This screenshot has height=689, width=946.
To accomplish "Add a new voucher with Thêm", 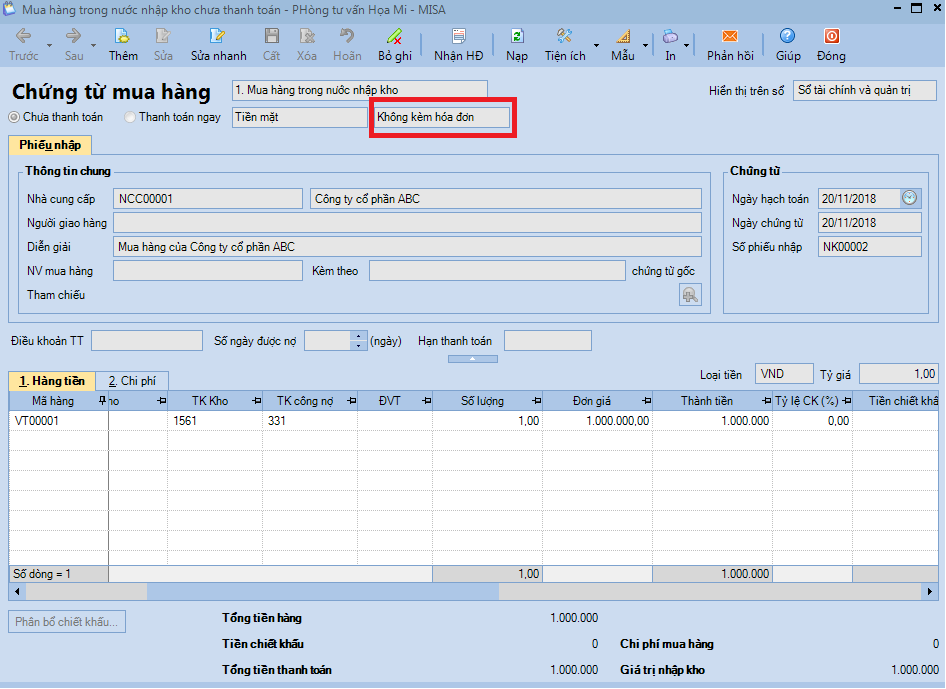I will (x=123, y=45).
